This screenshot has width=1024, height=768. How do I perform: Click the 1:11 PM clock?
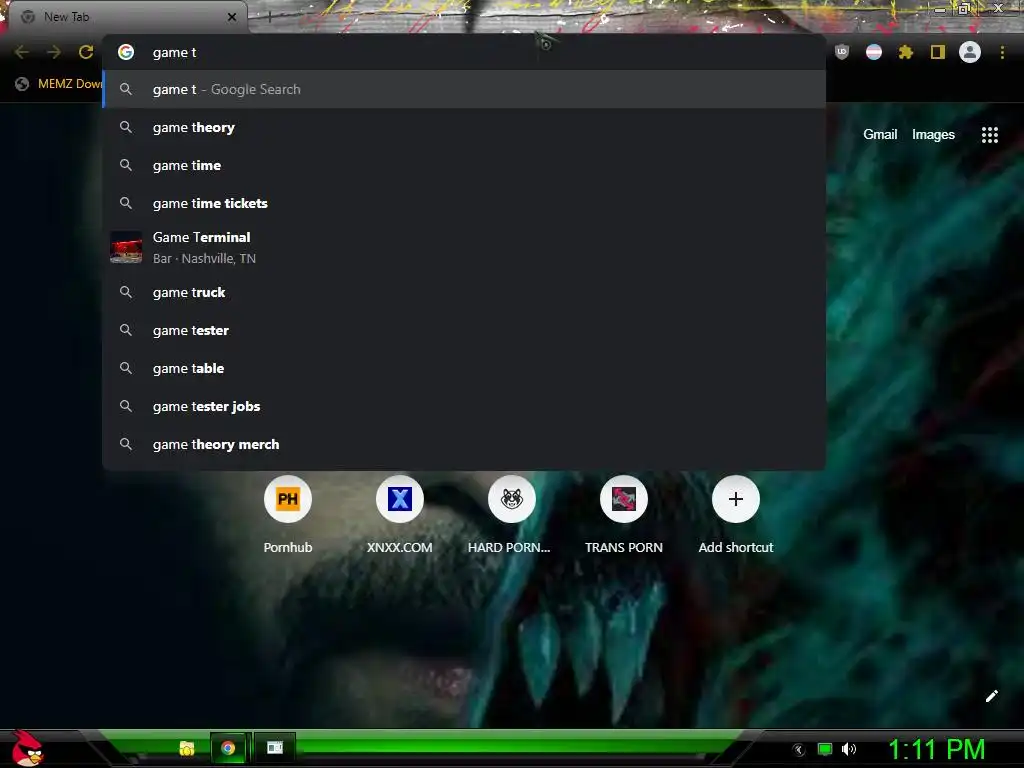[936, 749]
